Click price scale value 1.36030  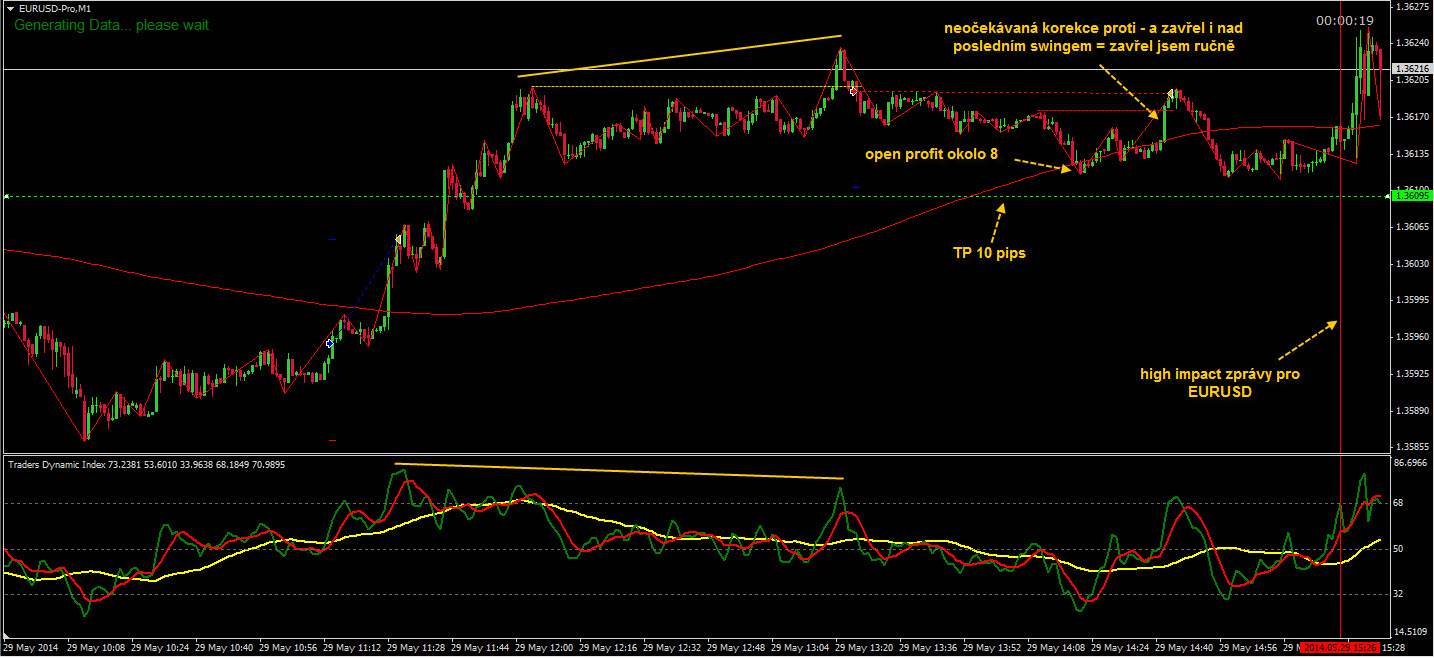click(x=1414, y=264)
